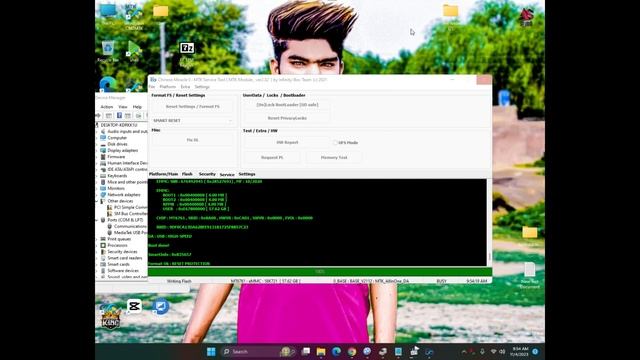The height and width of the screenshot is (360, 640).
Task: Open Platform menu in Chinese Miracle tool
Action: click(167, 87)
